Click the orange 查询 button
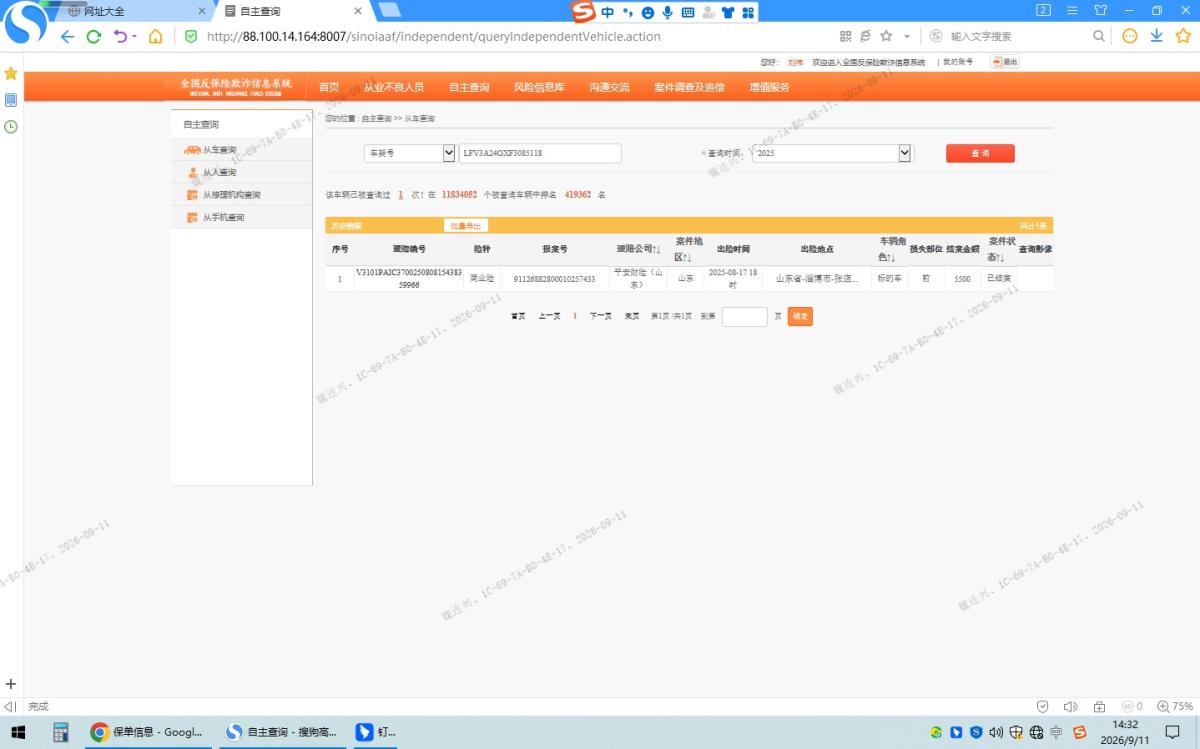 point(980,153)
